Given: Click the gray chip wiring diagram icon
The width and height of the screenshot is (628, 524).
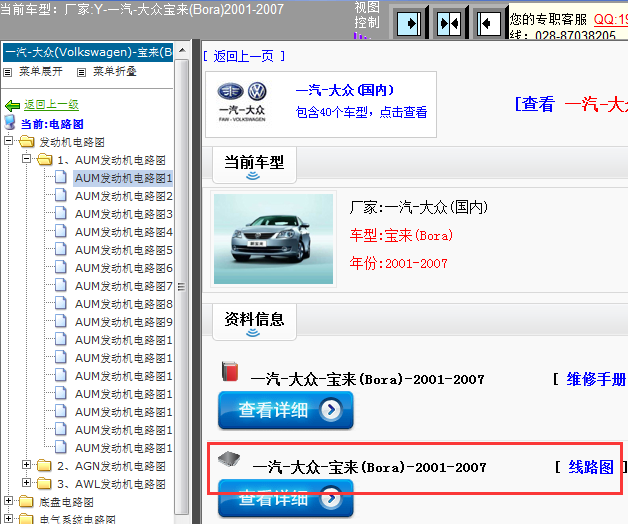Looking at the screenshot, I should coord(229,459).
